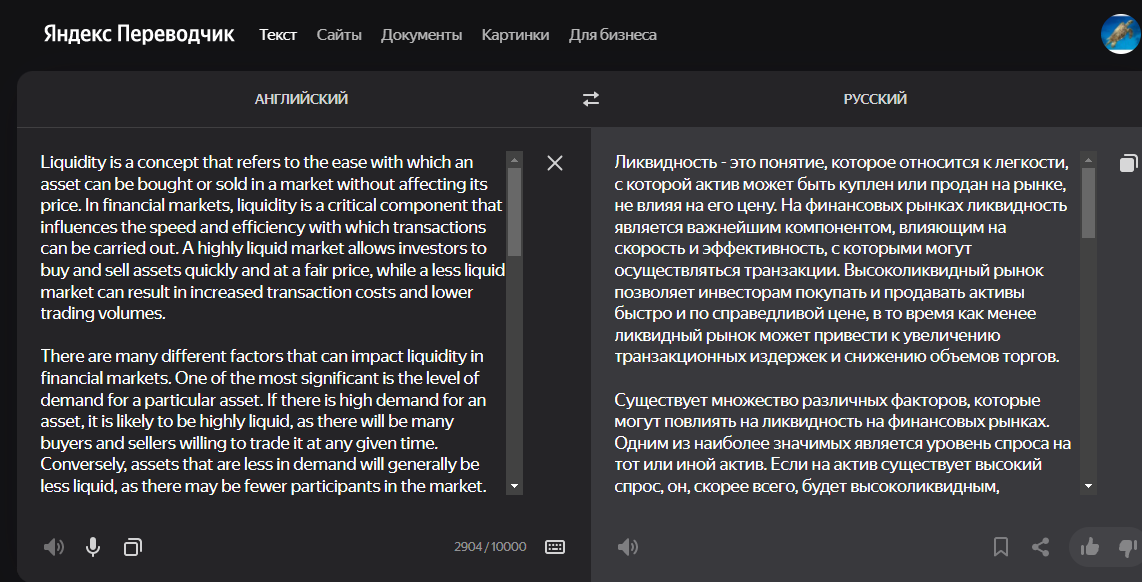The width and height of the screenshot is (1142, 582).
Task: Clear the source text with the X icon
Action: (x=555, y=163)
